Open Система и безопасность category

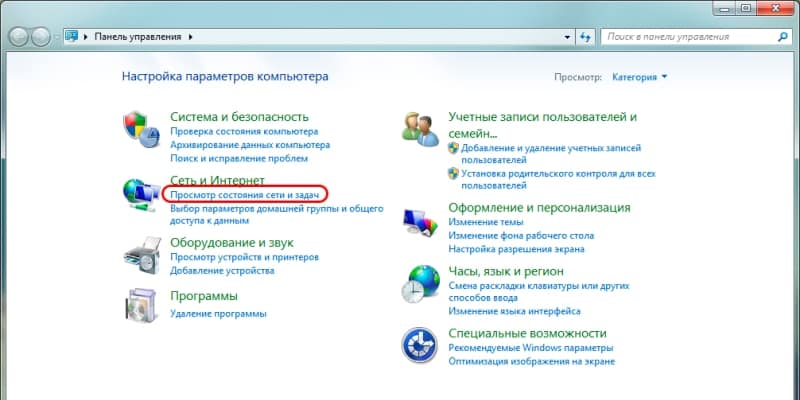(x=239, y=117)
